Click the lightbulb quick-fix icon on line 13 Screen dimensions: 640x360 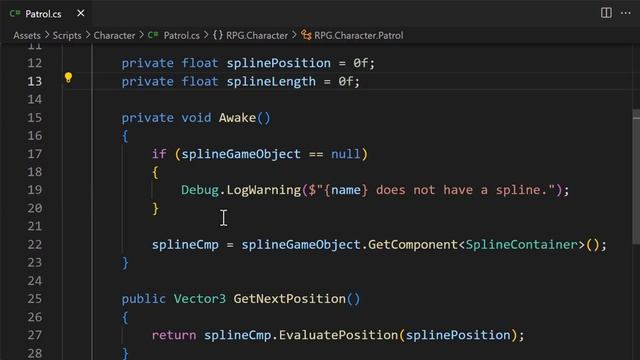coord(68,77)
